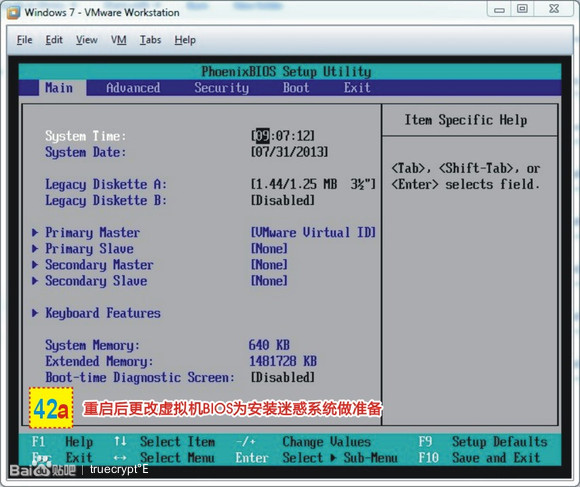580x487 pixels.
Task: Open the Keyboard Features submenu label
Action: pos(103,313)
